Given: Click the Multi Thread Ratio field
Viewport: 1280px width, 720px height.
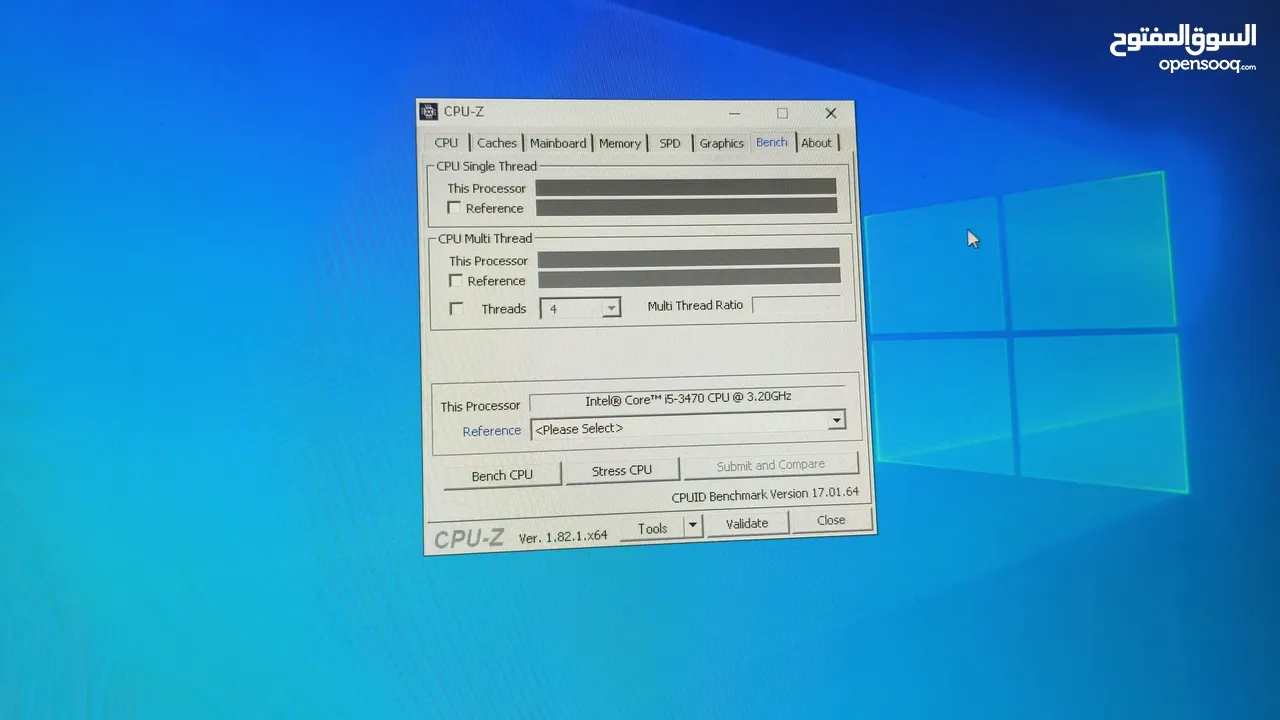Looking at the screenshot, I should coord(797,305).
